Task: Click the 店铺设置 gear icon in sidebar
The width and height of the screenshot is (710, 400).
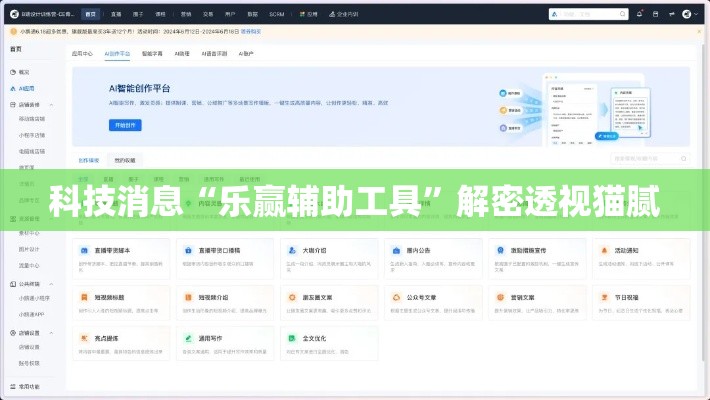Action: (x=13, y=333)
